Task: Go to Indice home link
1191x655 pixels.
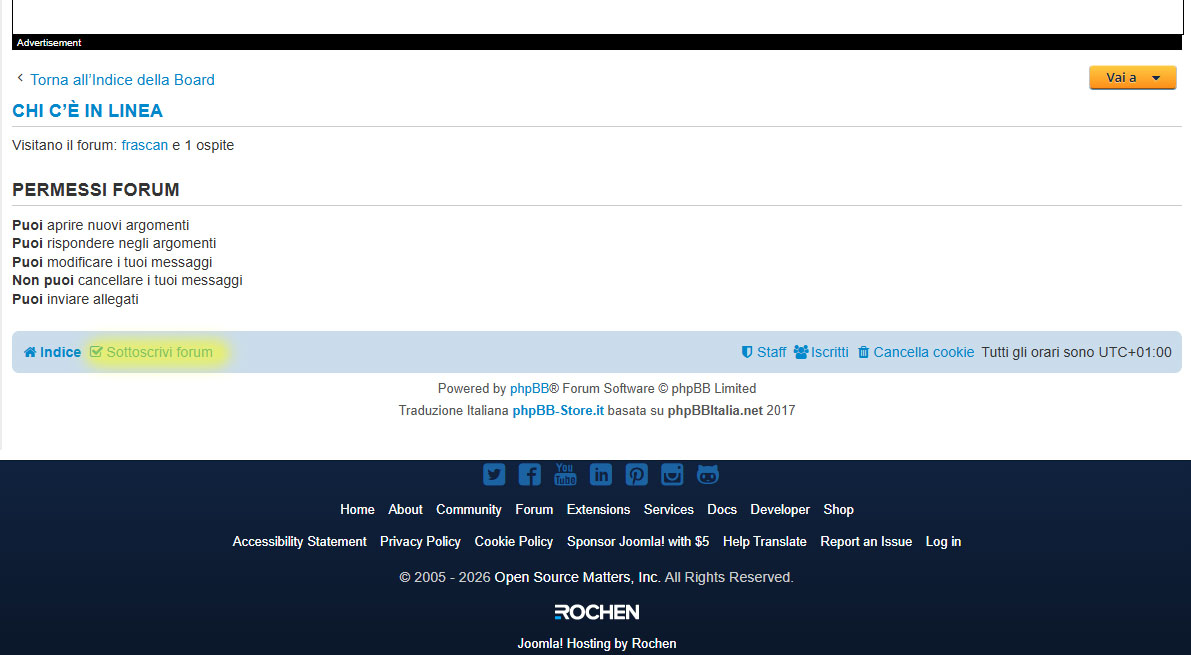Action: pyautogui.click(x=52, y=352)
